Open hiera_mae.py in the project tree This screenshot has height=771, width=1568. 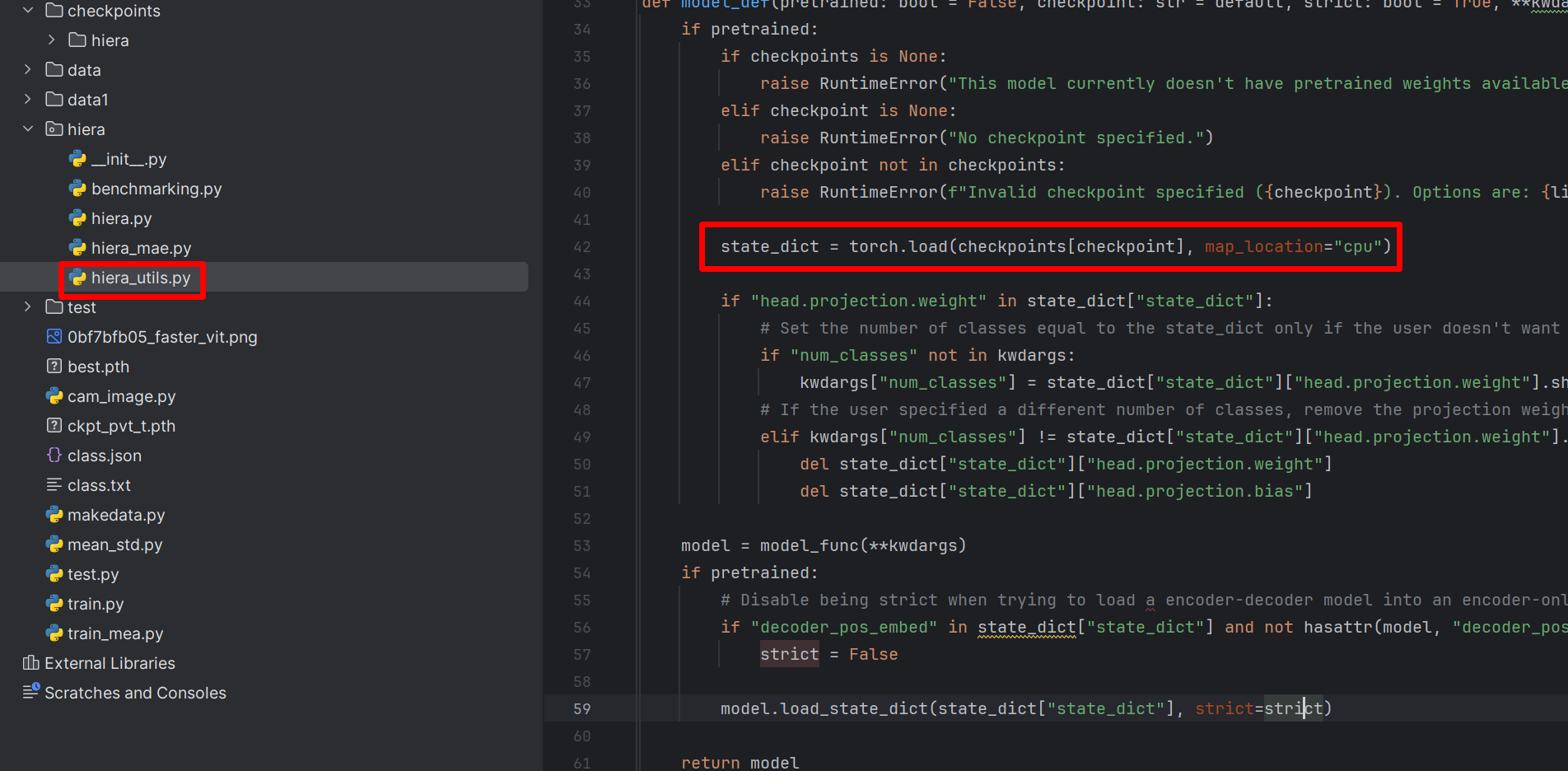(x=142, y=248)
